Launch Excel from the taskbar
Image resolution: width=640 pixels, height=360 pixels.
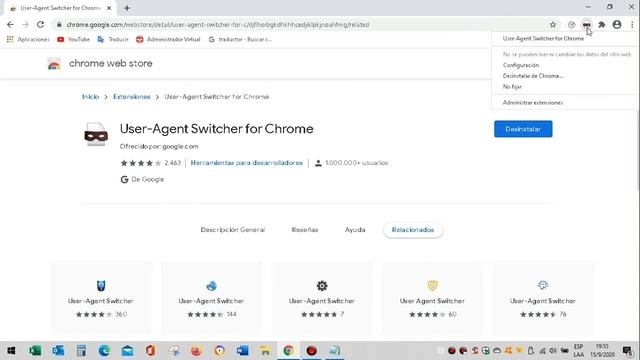click(35, 351)
